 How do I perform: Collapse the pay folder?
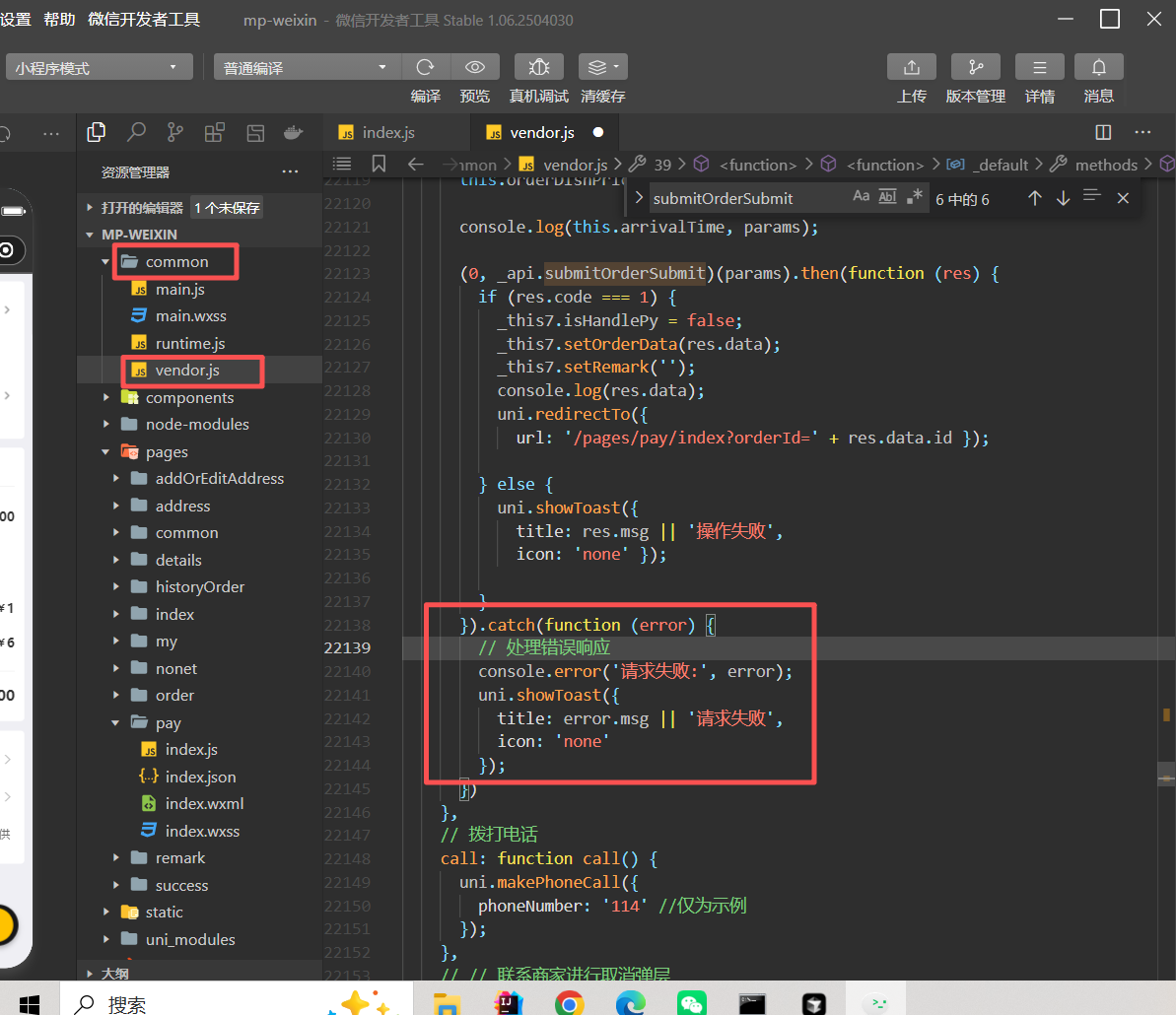pos(115,723)
